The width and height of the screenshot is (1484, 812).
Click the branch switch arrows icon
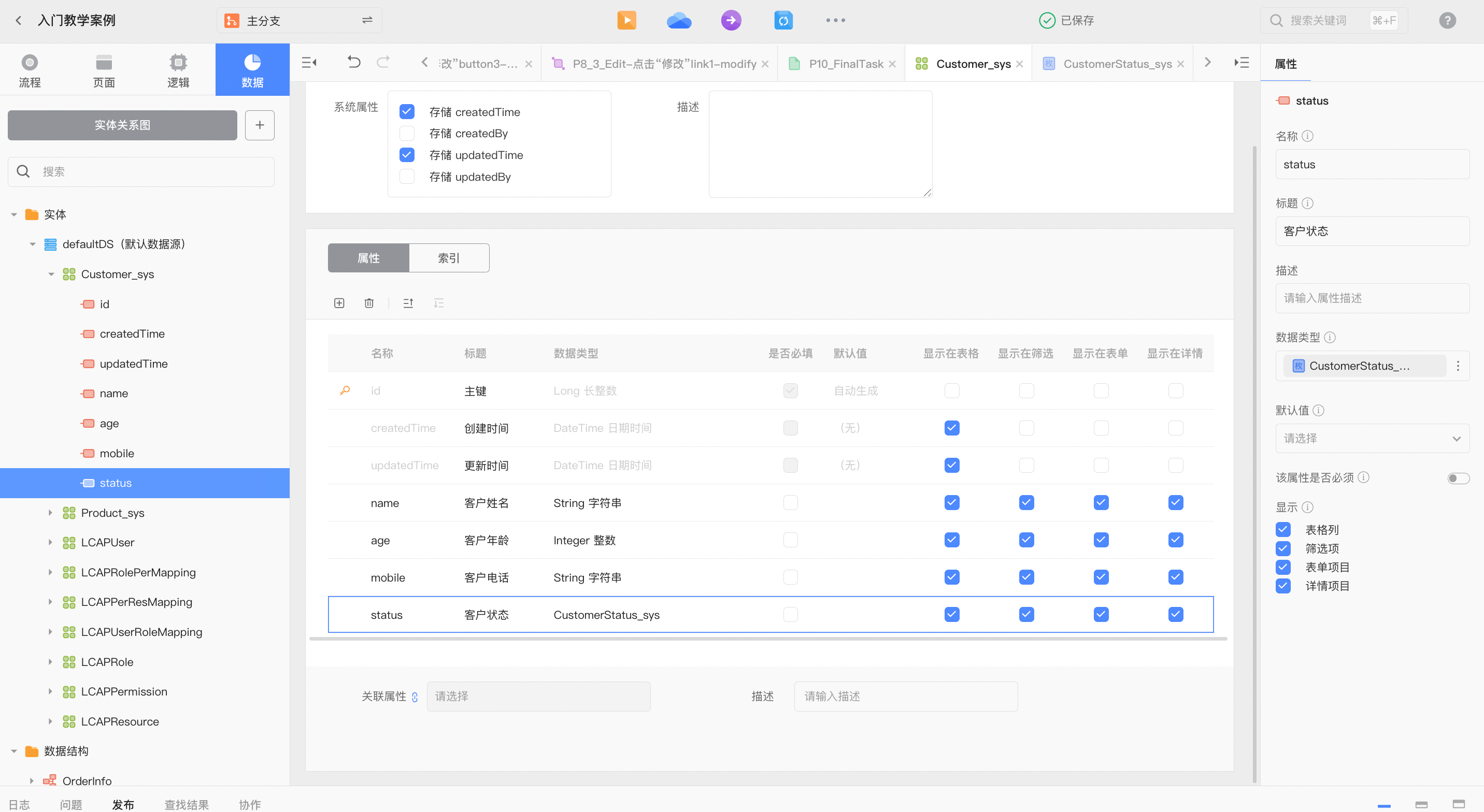click(367, 20)
